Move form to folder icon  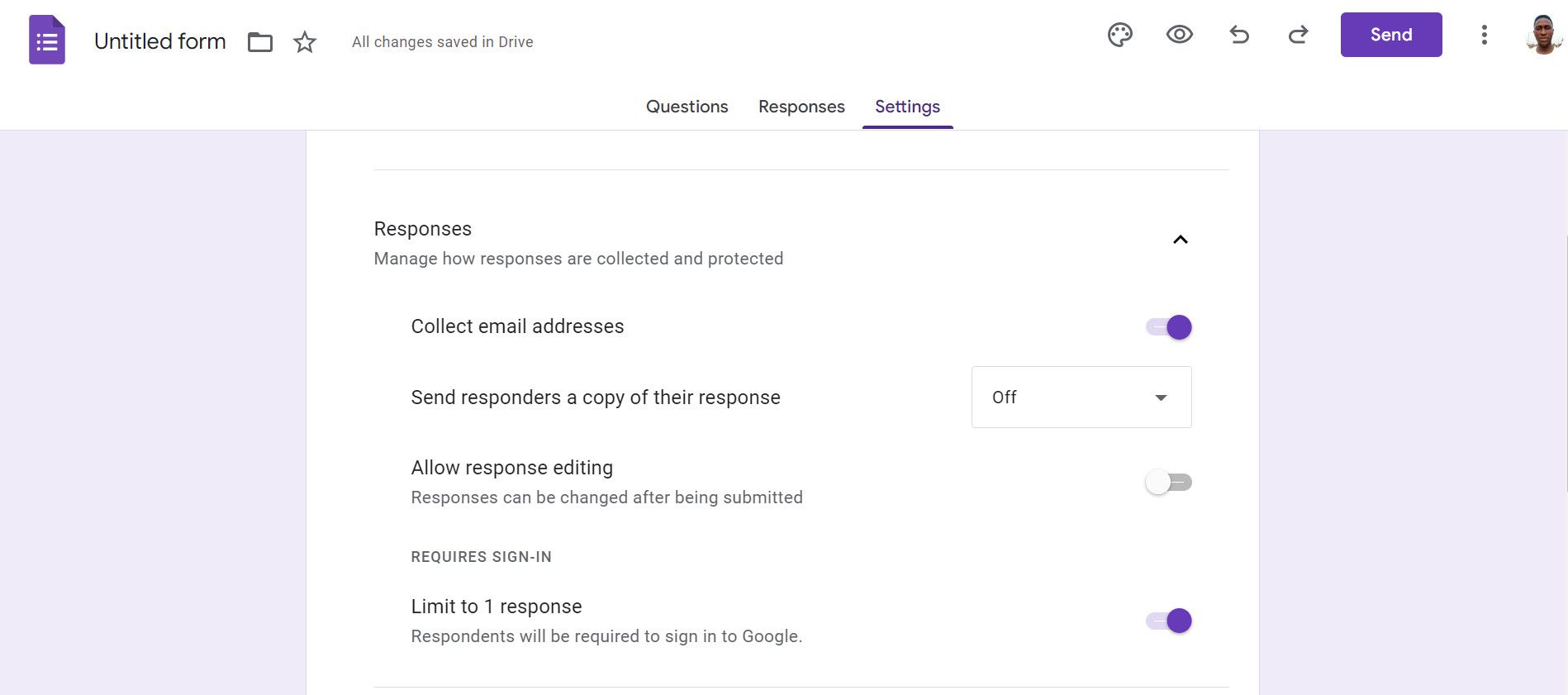coord(260,41)
